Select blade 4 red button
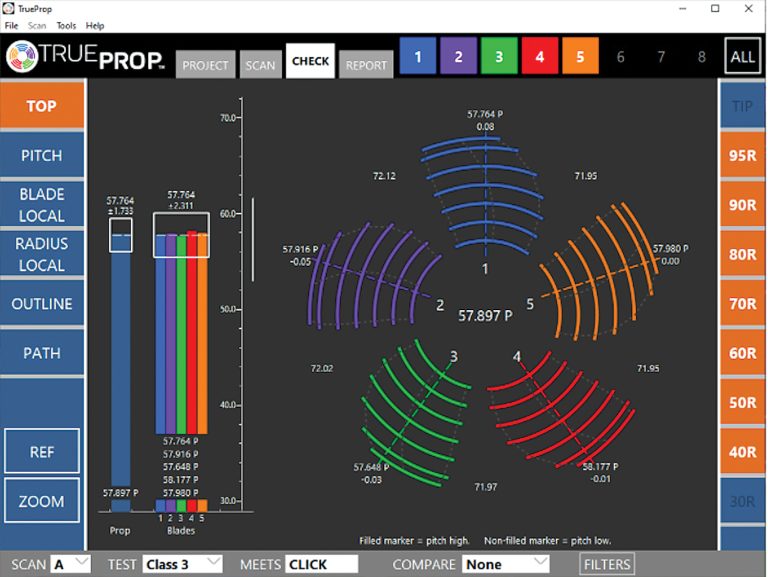The height and width of the screenshot is (577, 768). pos(539,57)
